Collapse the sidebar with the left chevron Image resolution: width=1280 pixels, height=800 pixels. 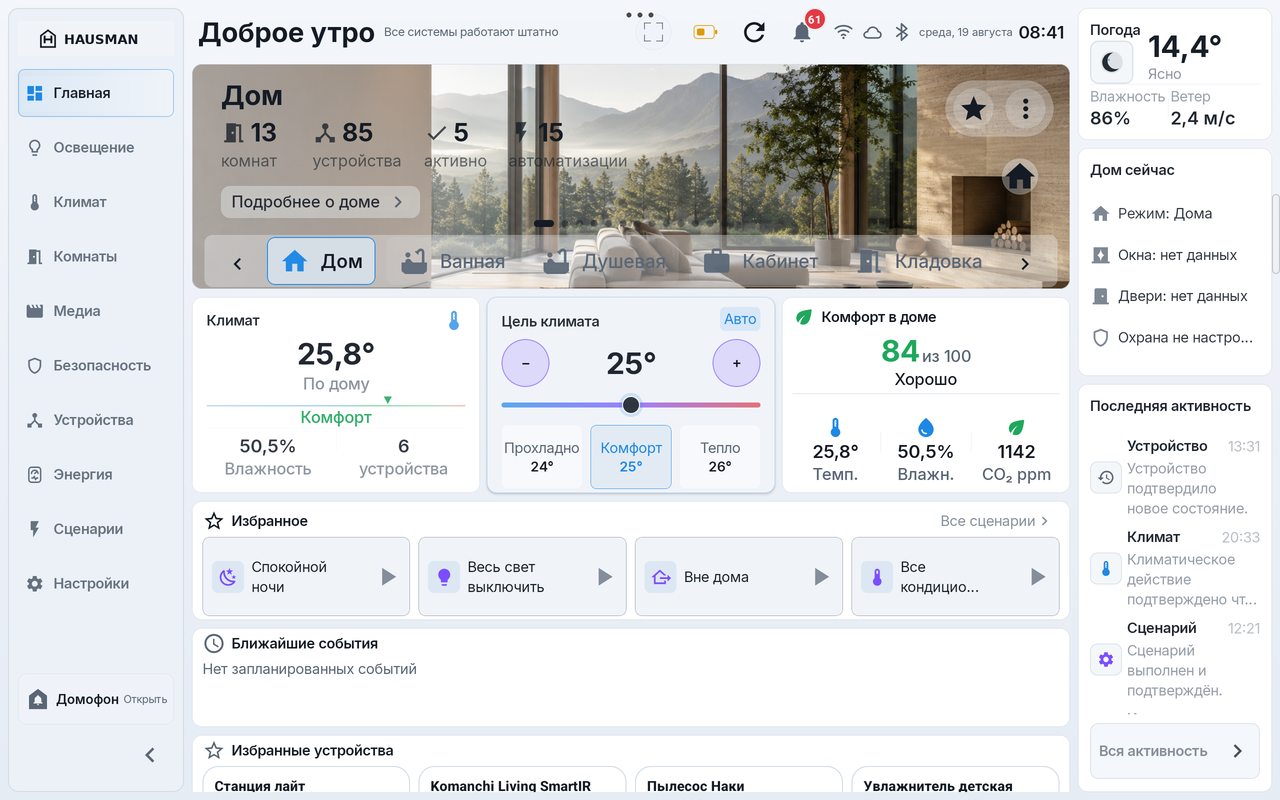[150, 755]
